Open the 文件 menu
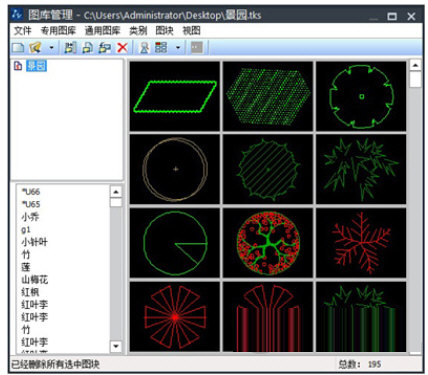The width and height of the screenshot is (428, 375). tap(22, 31)
